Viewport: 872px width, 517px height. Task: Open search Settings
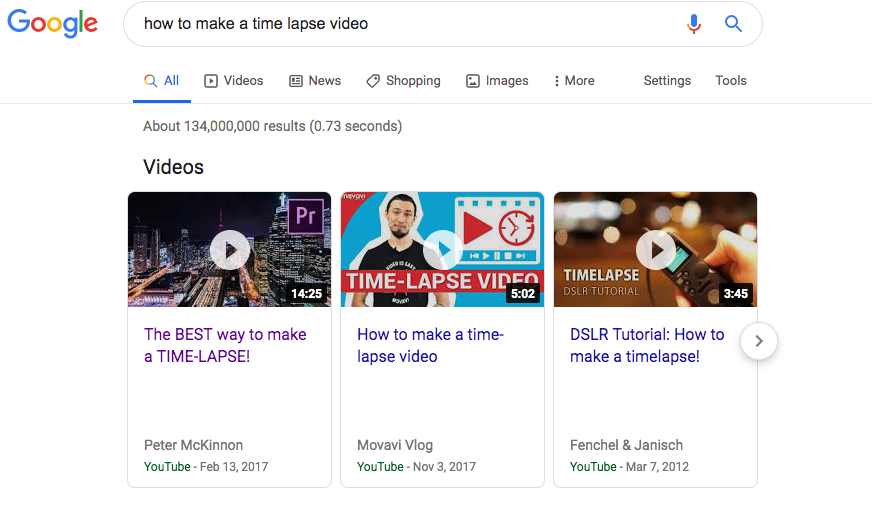pos(667,81)
